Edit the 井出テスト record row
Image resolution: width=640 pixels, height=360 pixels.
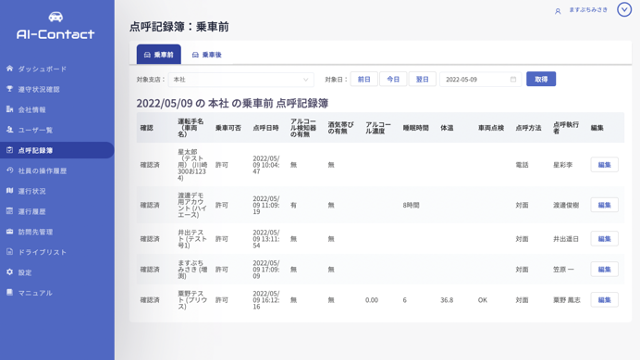click(x=604, y=239)
